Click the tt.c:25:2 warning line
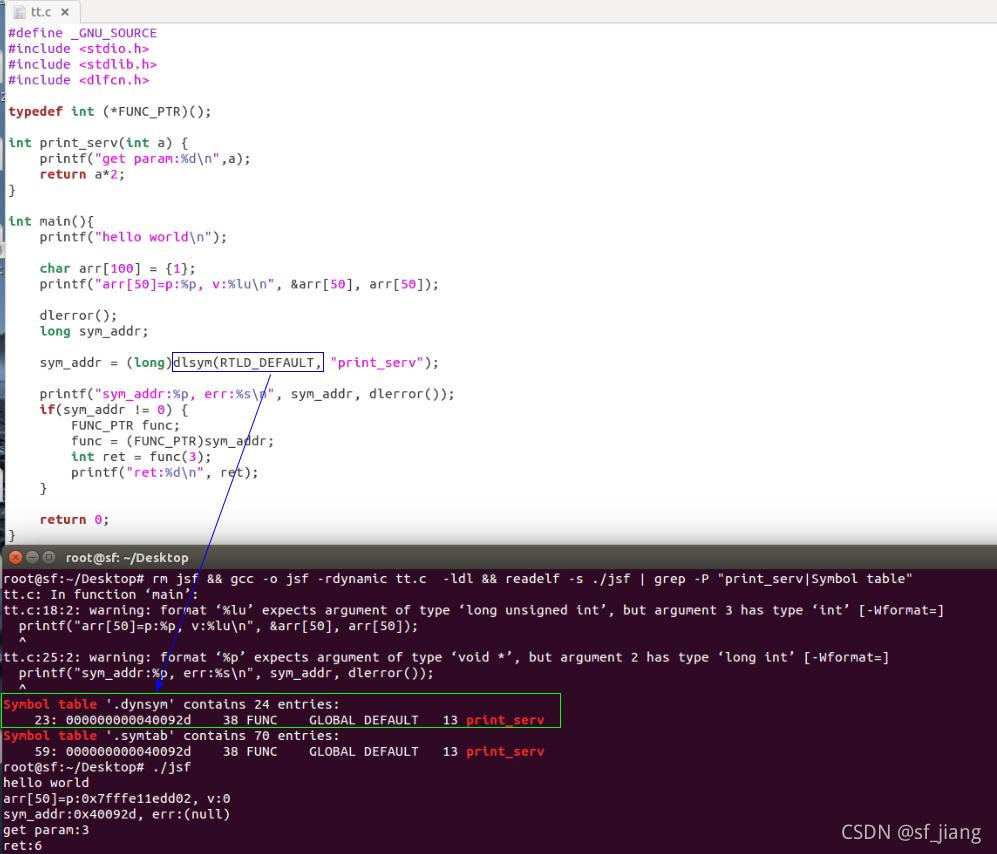This screenshot has width=997, height=854. pos(446,658)
